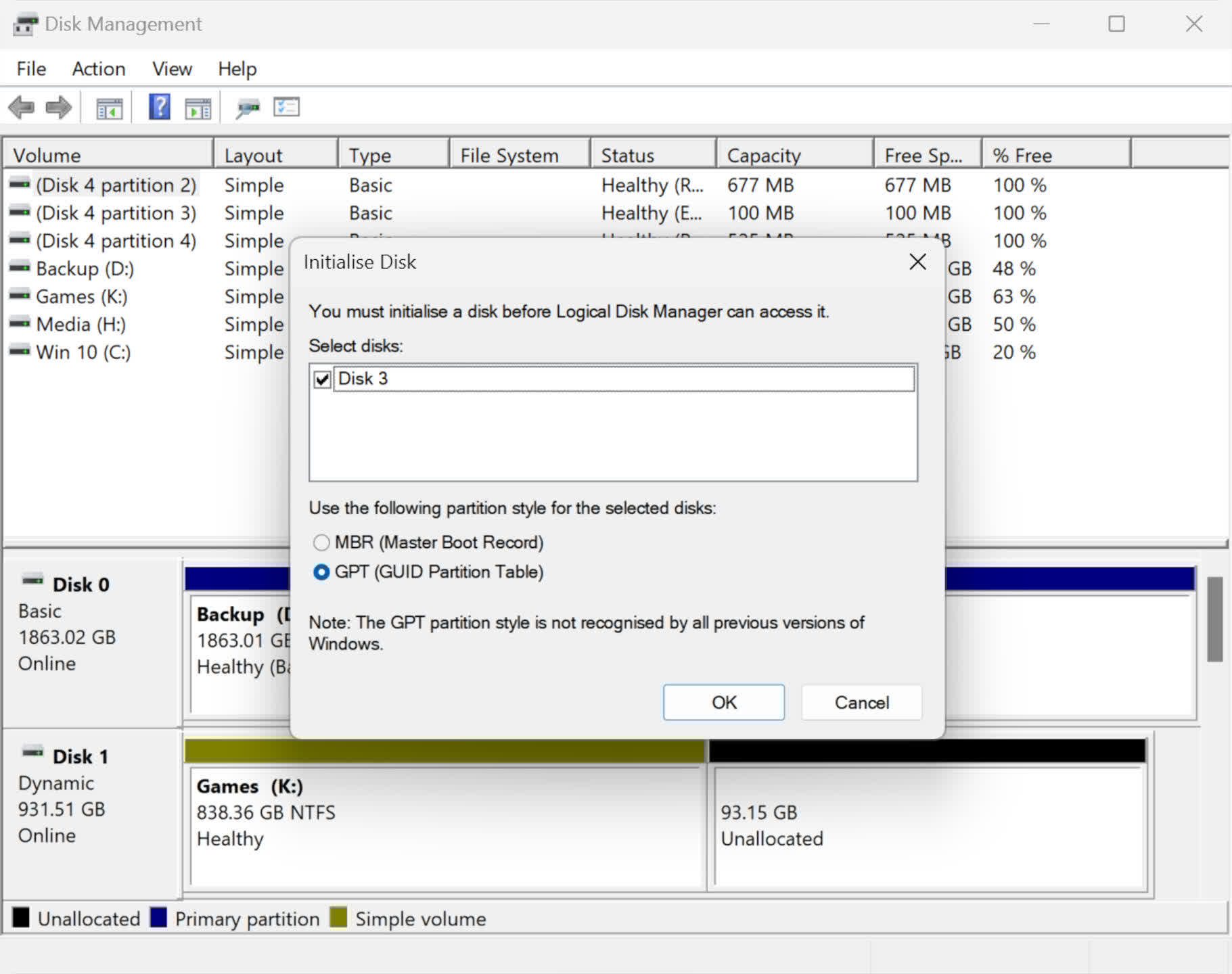
Task: Click the blue Primary partition legend swatch
Action: (158, 917)
